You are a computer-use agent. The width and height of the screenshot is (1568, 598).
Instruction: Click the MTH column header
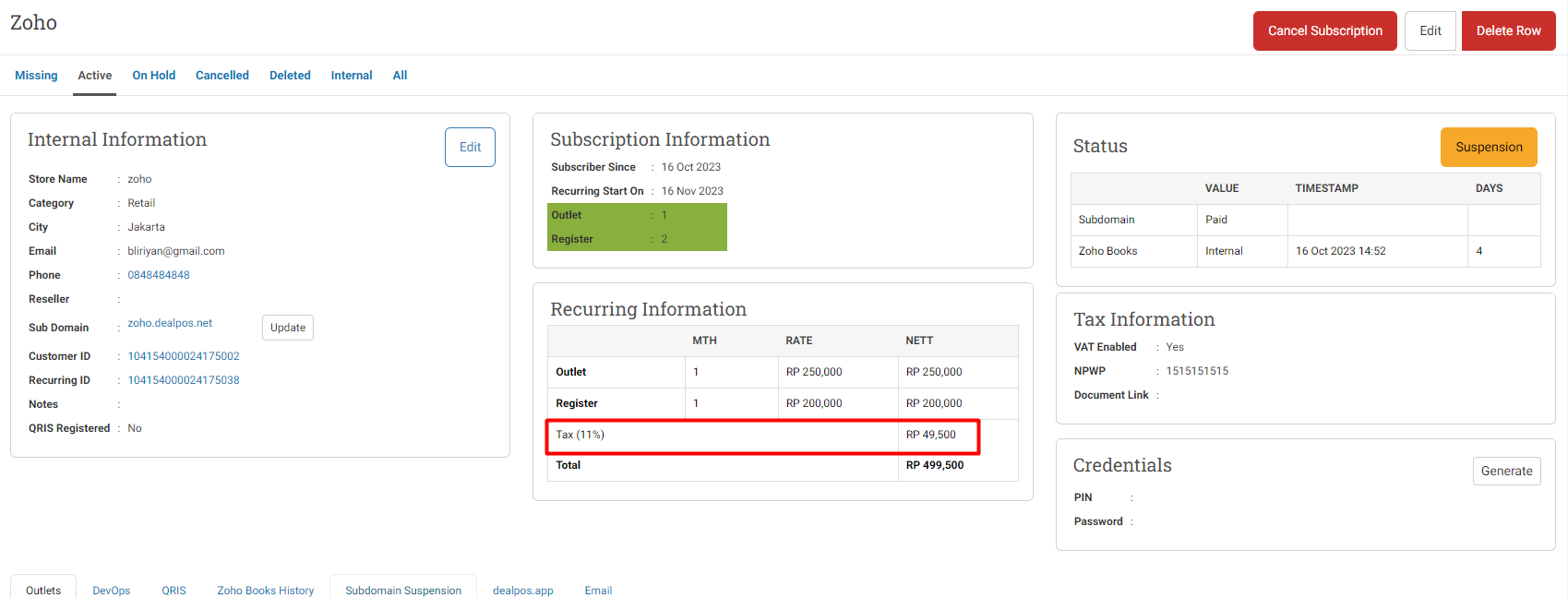[x=704, y=341]
